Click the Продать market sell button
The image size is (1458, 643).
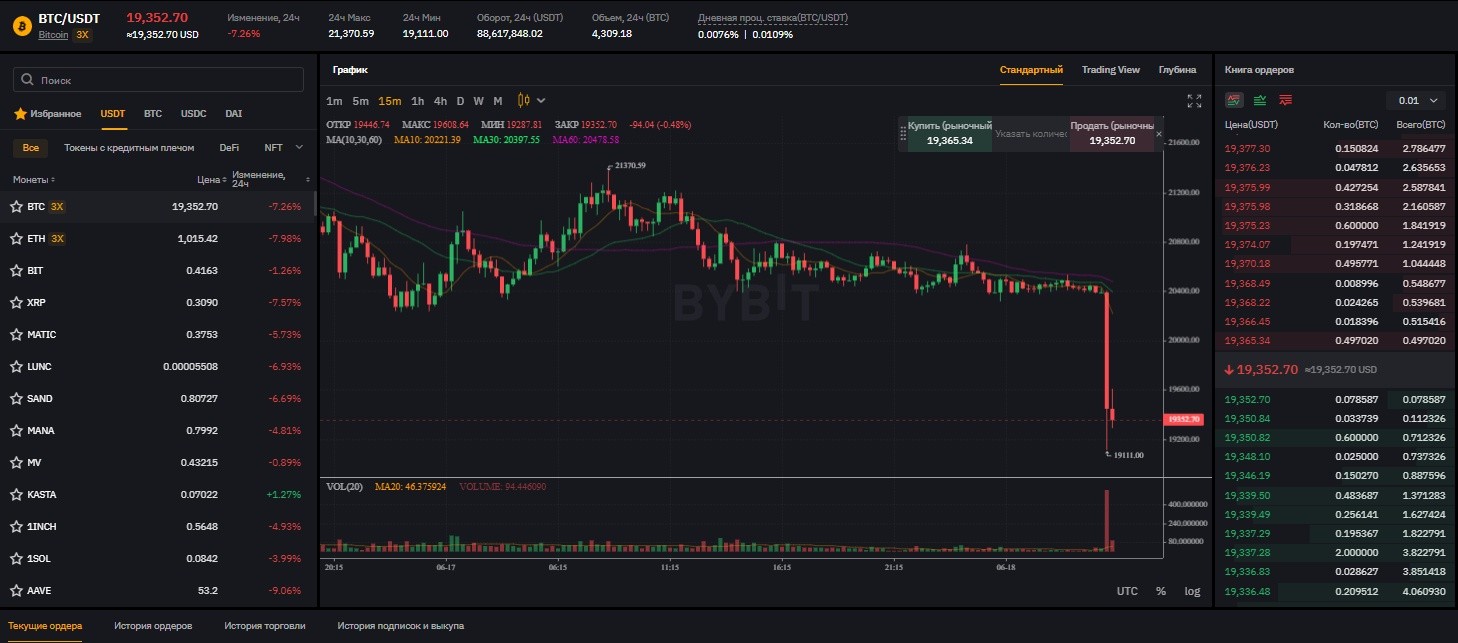pos(1112,133)
